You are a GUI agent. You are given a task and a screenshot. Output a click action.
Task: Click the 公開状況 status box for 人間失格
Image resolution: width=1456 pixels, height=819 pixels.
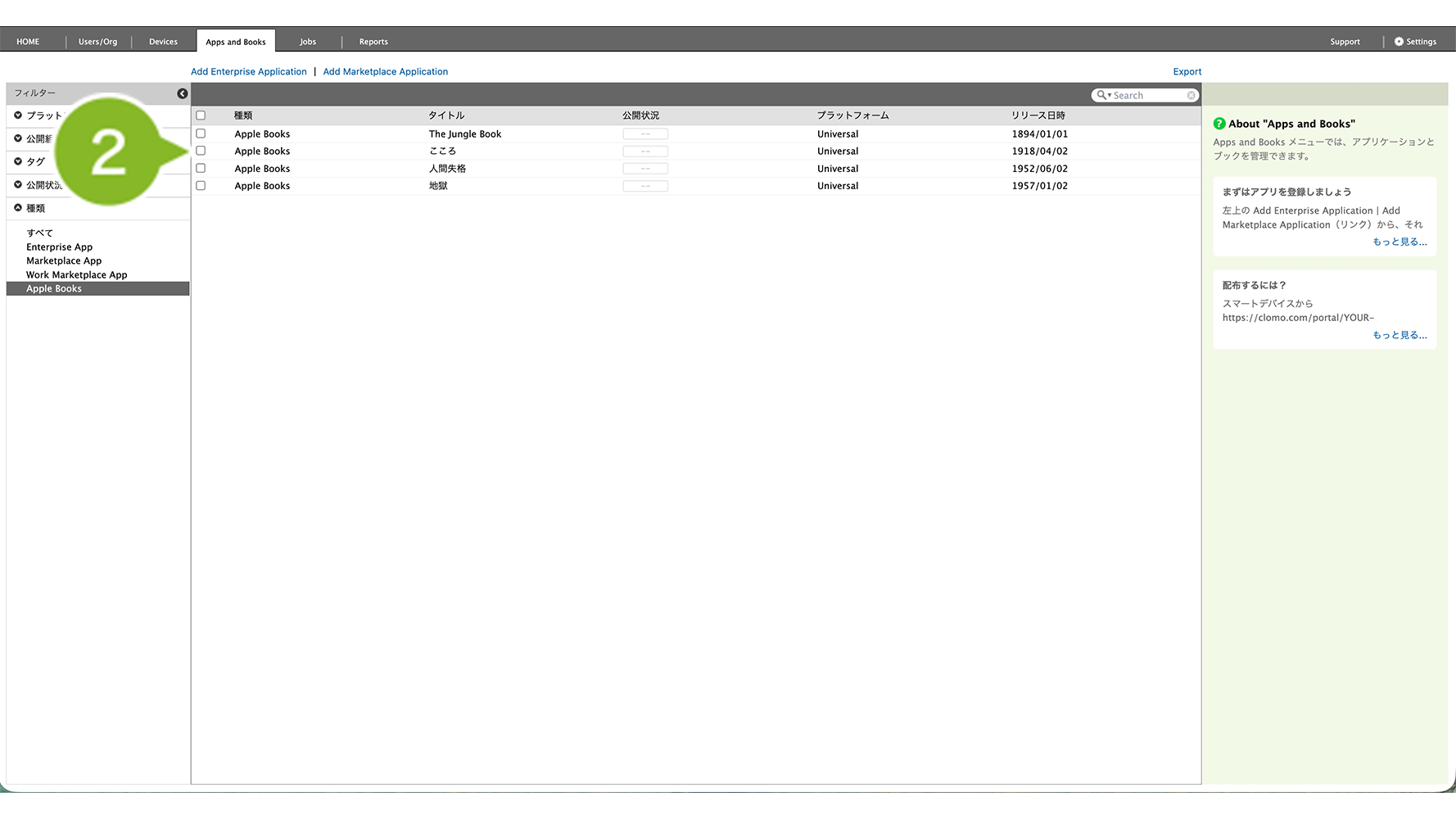pyautogui.click(x=644, y=169)
